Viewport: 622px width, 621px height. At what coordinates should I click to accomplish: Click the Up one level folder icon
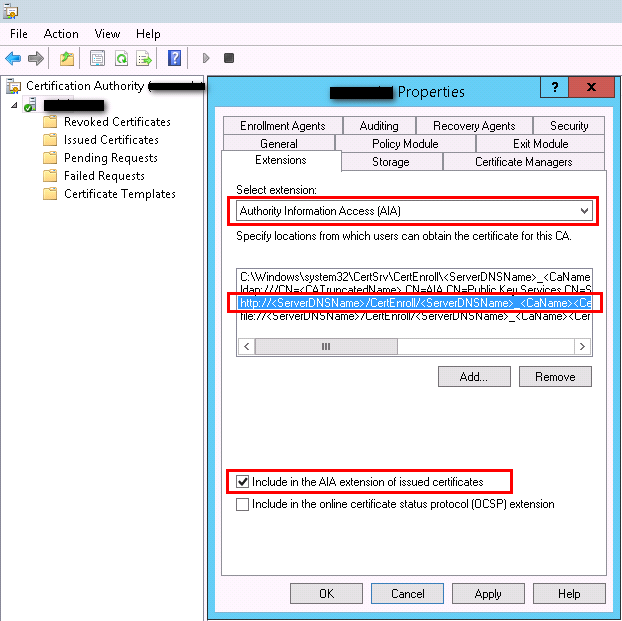pos(67,58)
